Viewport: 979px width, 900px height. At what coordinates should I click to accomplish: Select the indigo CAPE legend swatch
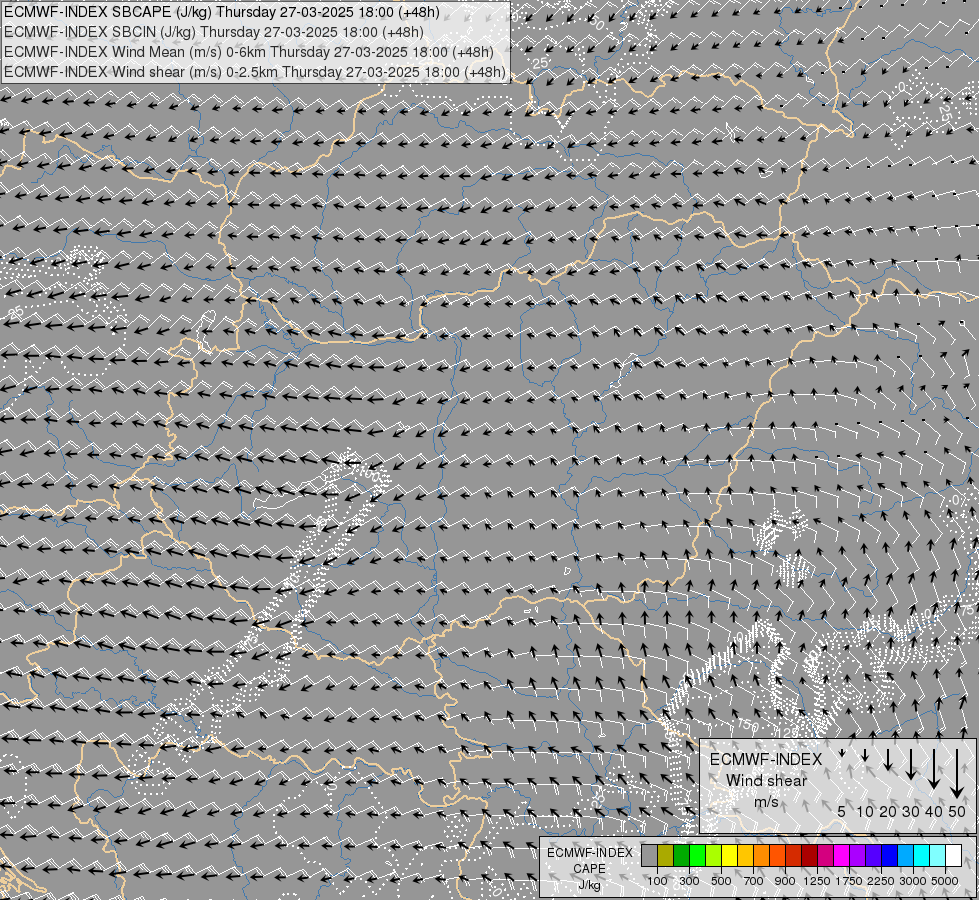pyautogui.click(x=873, y=855)
